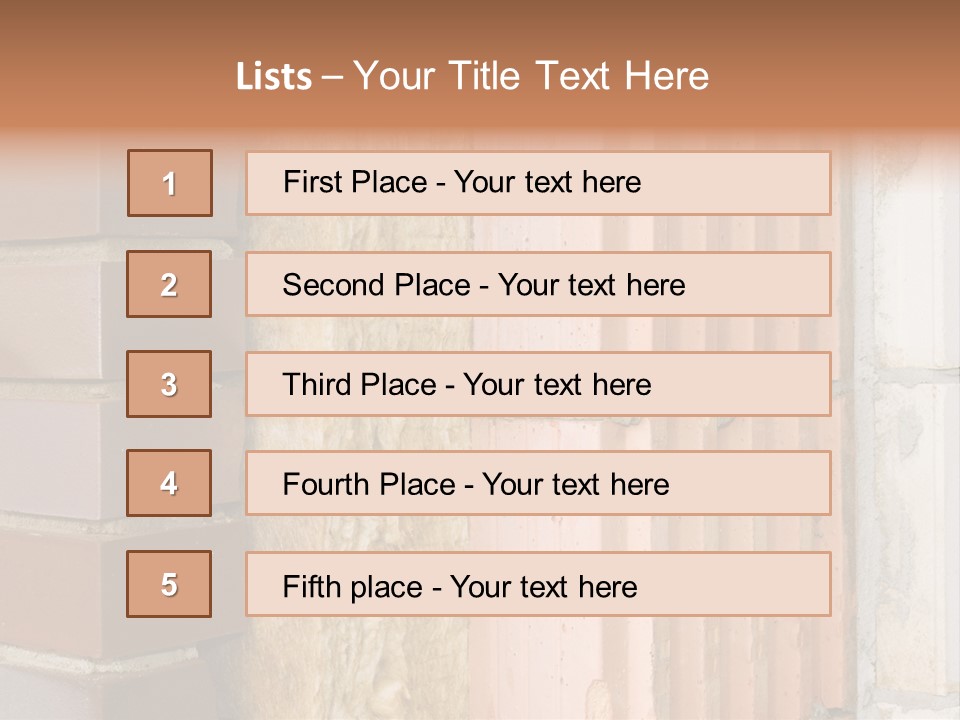Click the bold word Lists in the title

click(274, 77)
